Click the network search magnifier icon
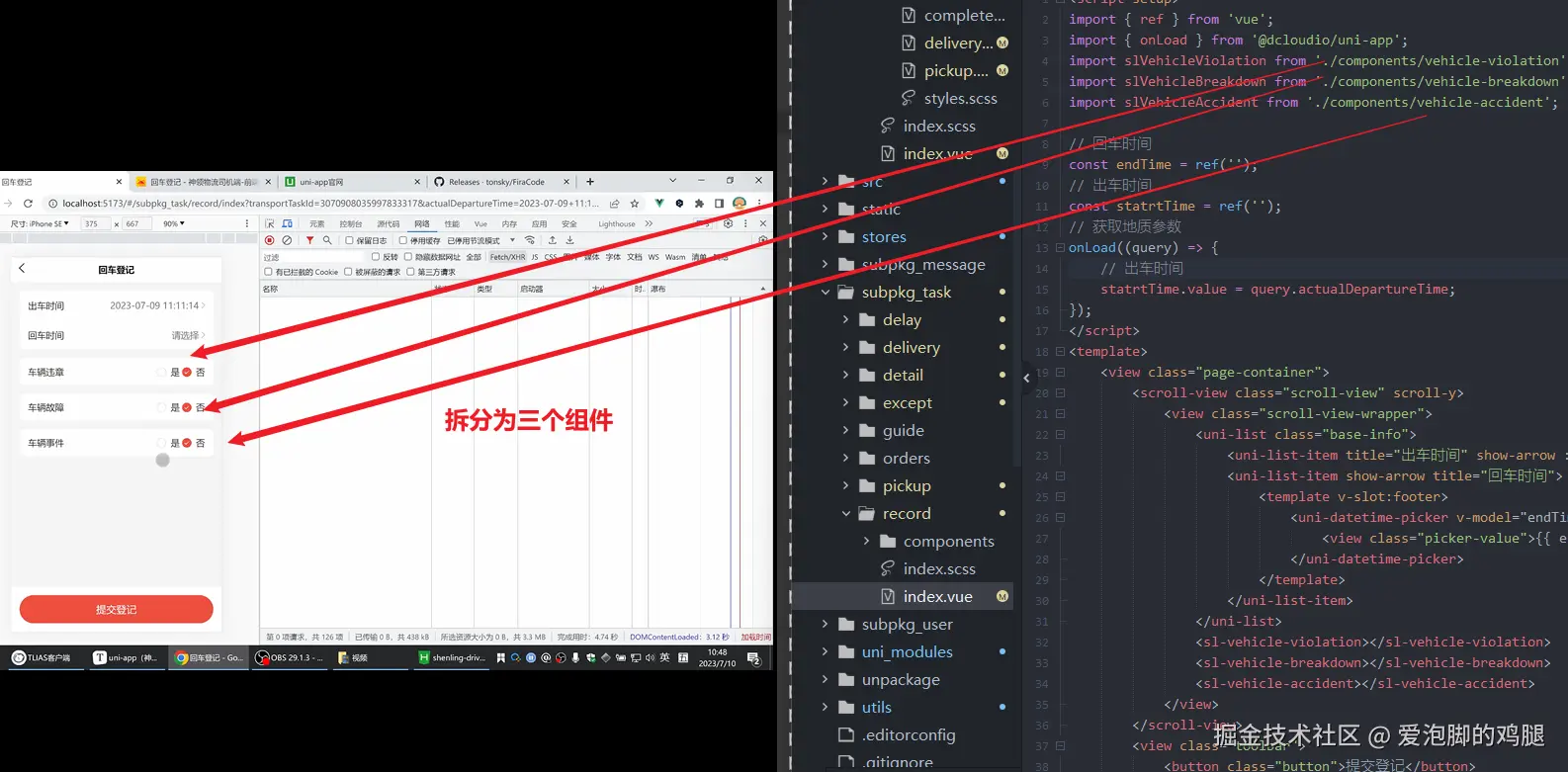The image size is (1568, 772). 327,240
